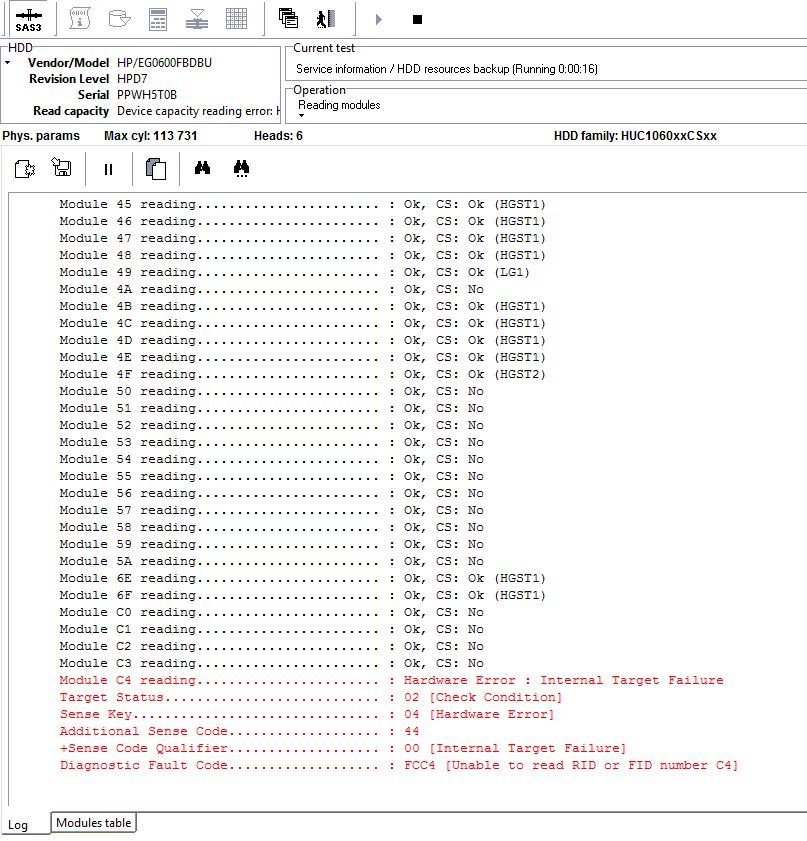Switch to the Modules table tab

pos(93,823)
